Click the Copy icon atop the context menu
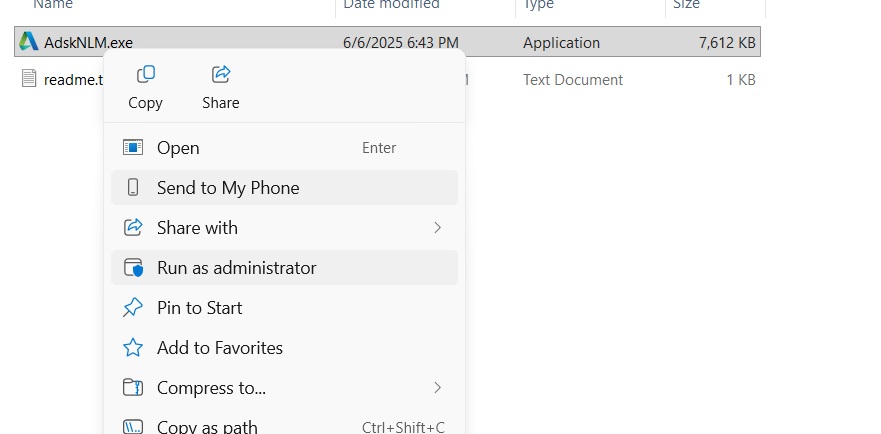This screenshot has width=881, height=434. coord(145,75)
